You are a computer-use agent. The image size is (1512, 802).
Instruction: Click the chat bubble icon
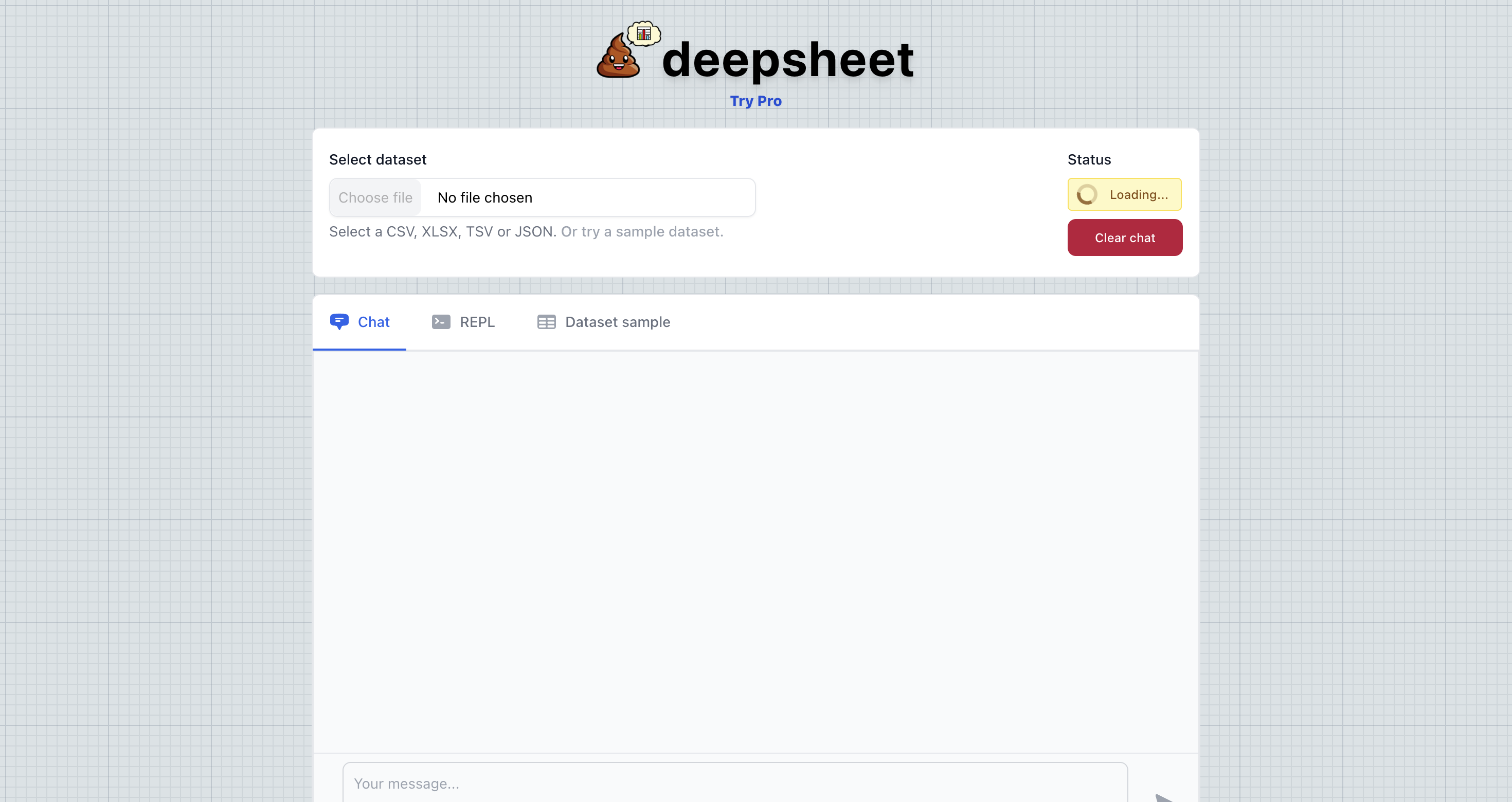[x=339, y=321]
